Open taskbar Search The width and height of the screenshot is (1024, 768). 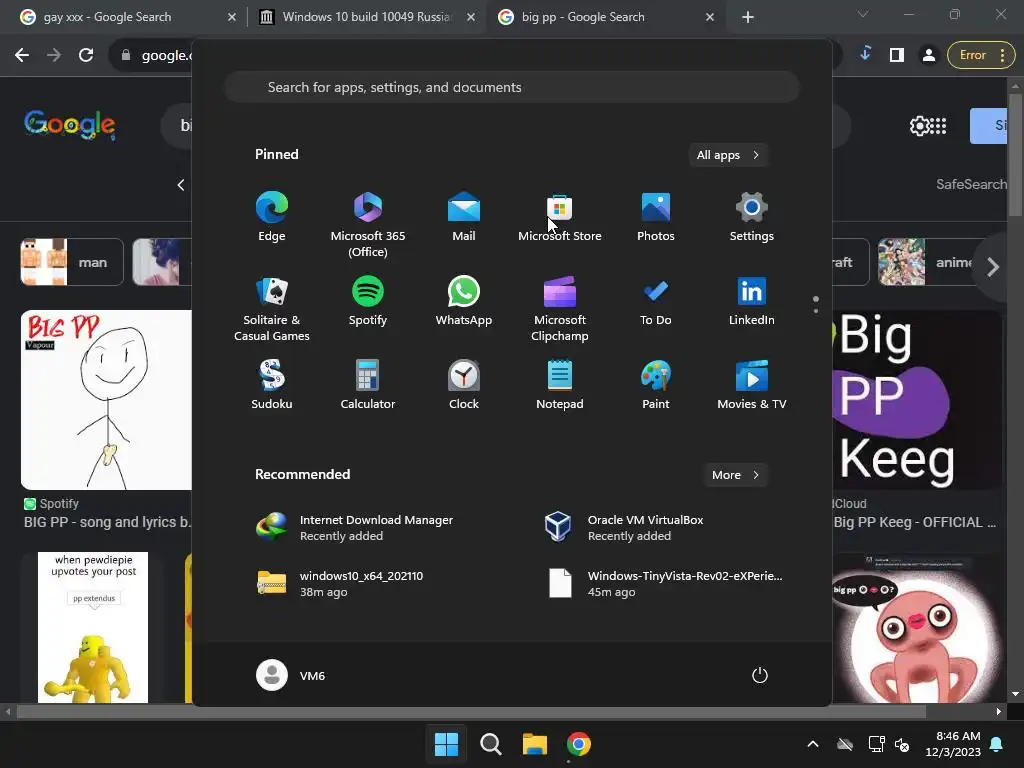[x=490, y=744]
